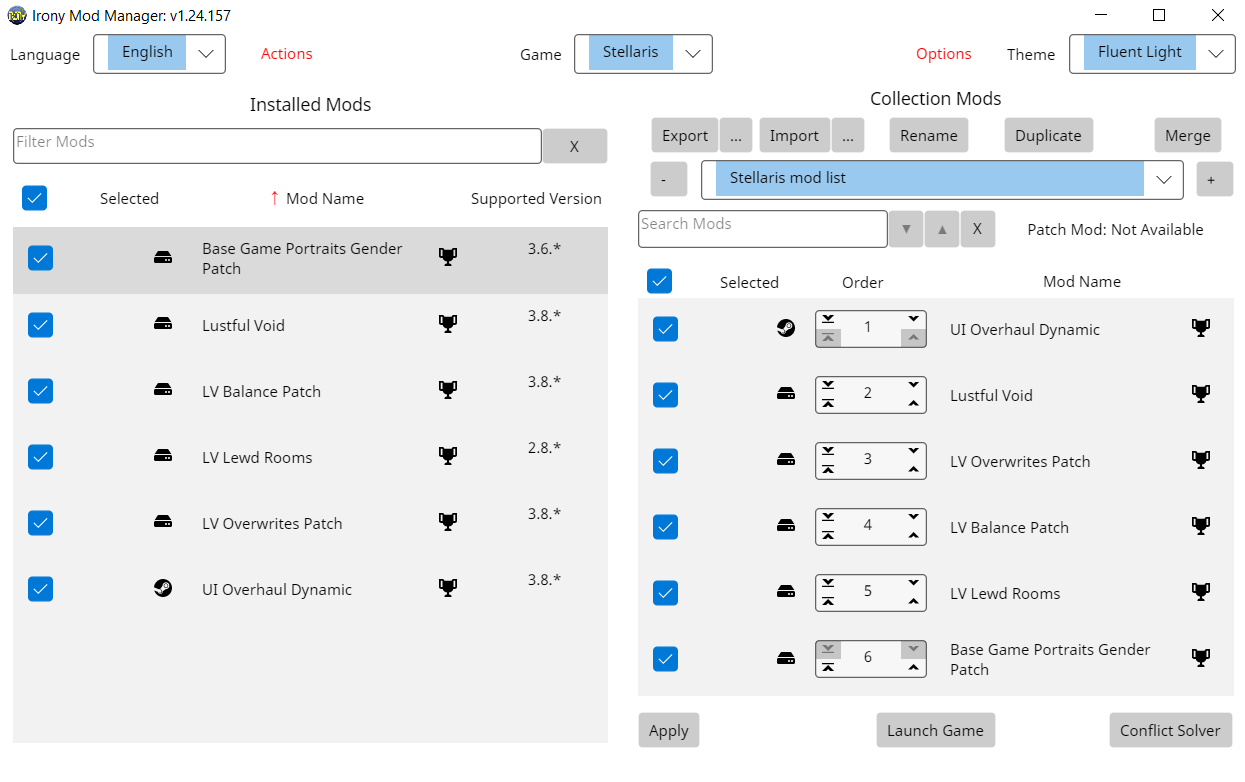Viewport: 1245px width, 782px height.
Task: Uncheck Base Game Portraits Gender Patch in Collection Mods
Action: tap(665, 659)
